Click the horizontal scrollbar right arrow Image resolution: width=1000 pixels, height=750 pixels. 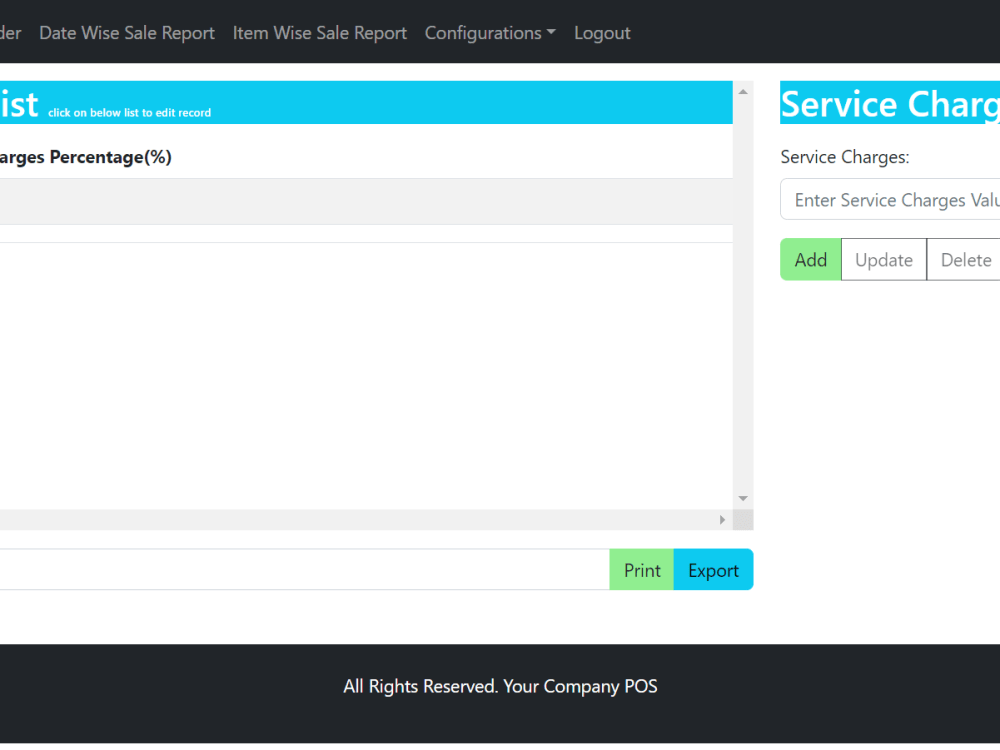tap(722, 519)
